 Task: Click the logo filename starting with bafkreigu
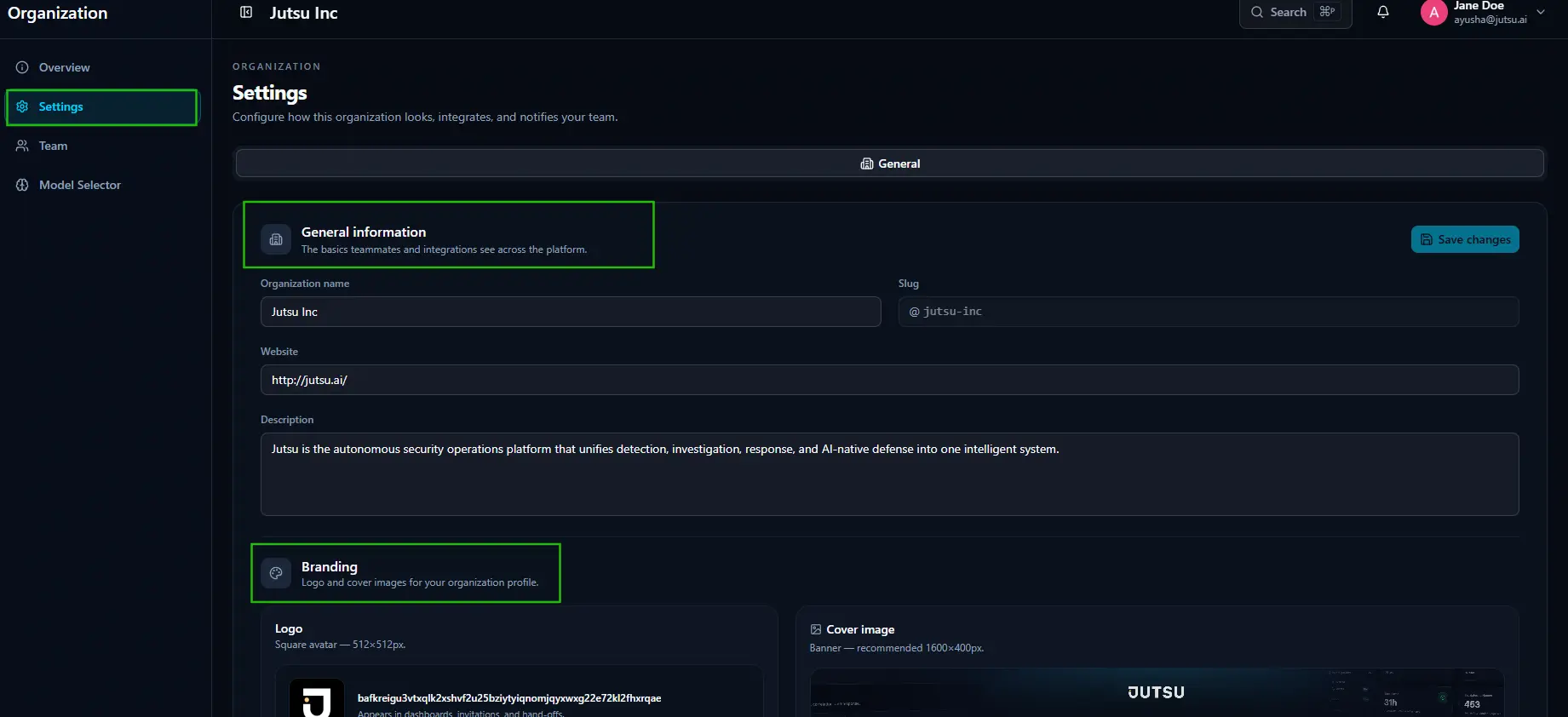click(509, 698)
